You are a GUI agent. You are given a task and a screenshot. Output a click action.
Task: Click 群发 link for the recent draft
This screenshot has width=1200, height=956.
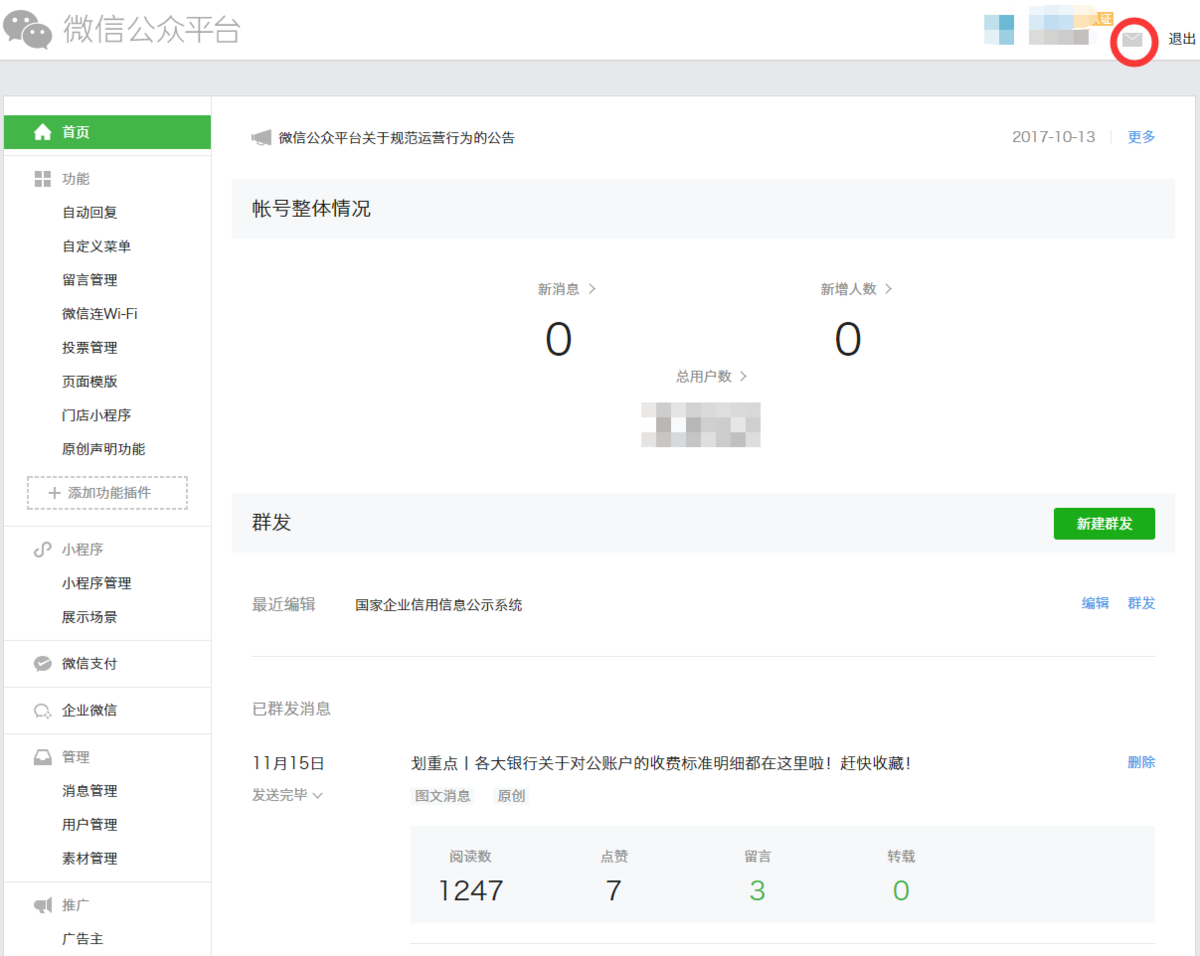click(1141, 603)
